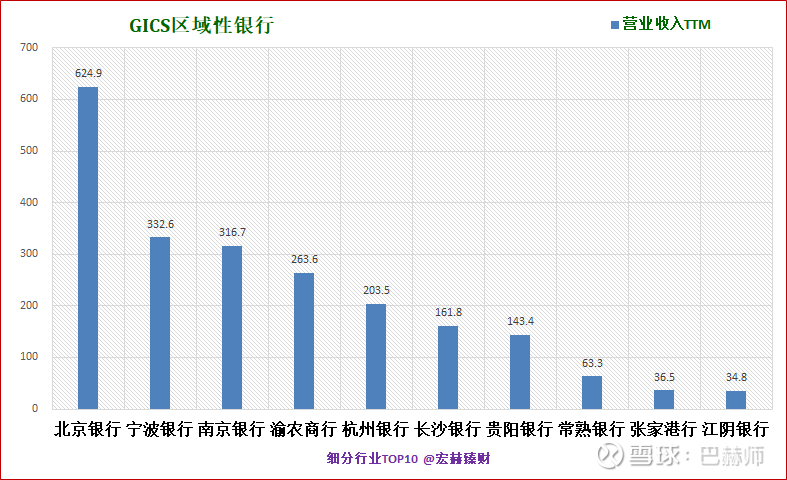Click the y-axis value 500
The image size is (787, 480).
(x=29, y=151)
